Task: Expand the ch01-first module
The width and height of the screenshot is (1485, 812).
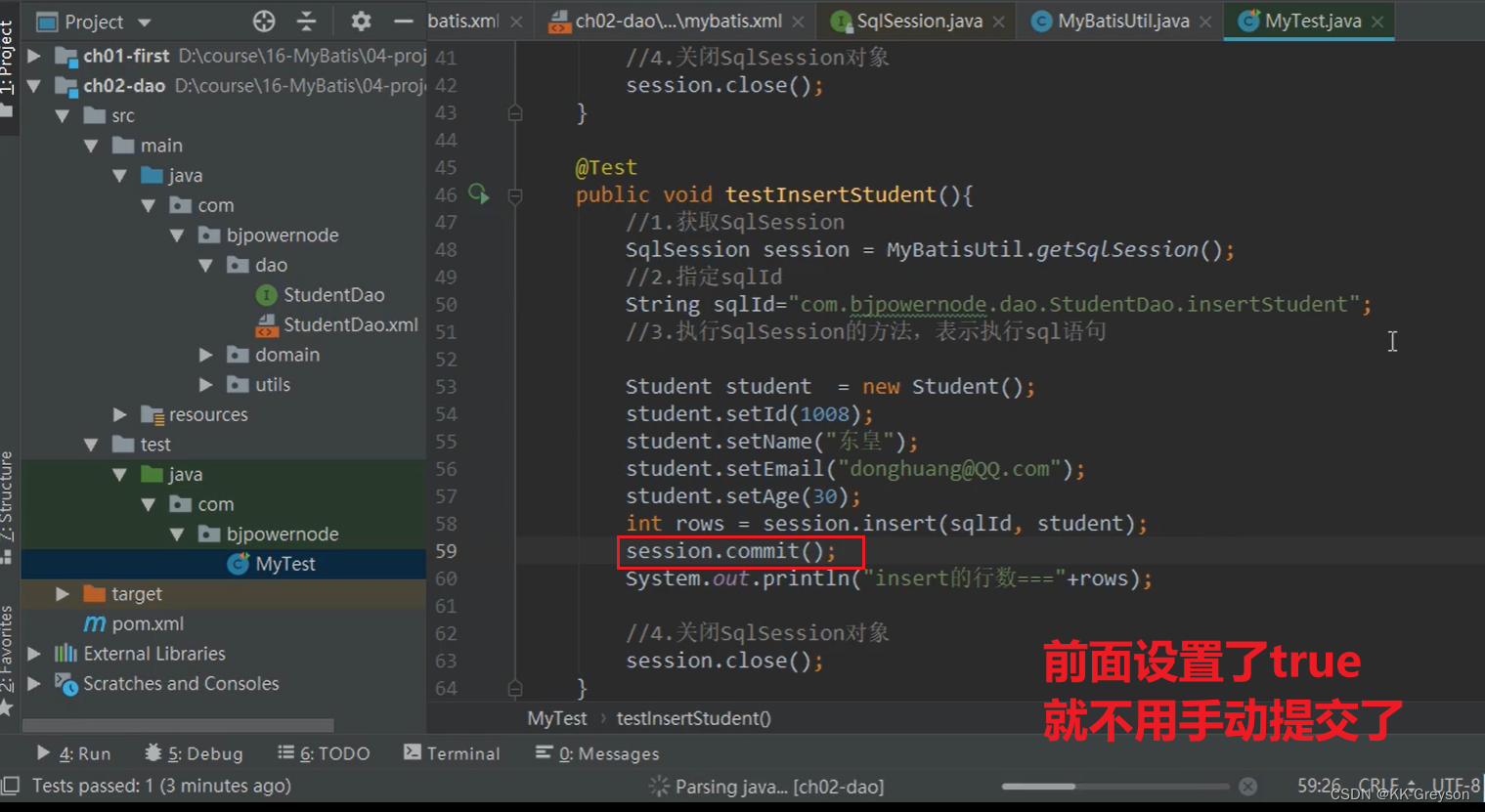Action: pos(34,56)
